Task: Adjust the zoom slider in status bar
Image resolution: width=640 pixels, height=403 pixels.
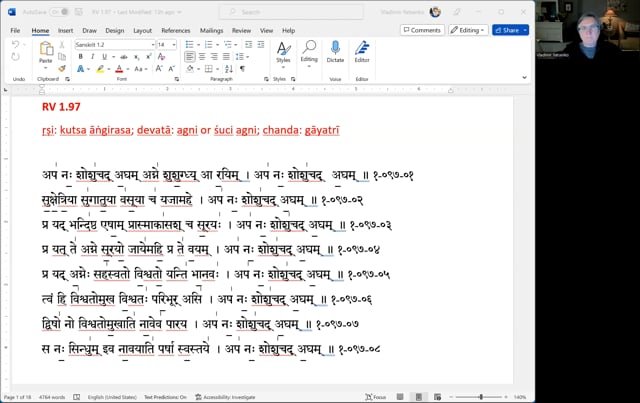Action: 586,397
